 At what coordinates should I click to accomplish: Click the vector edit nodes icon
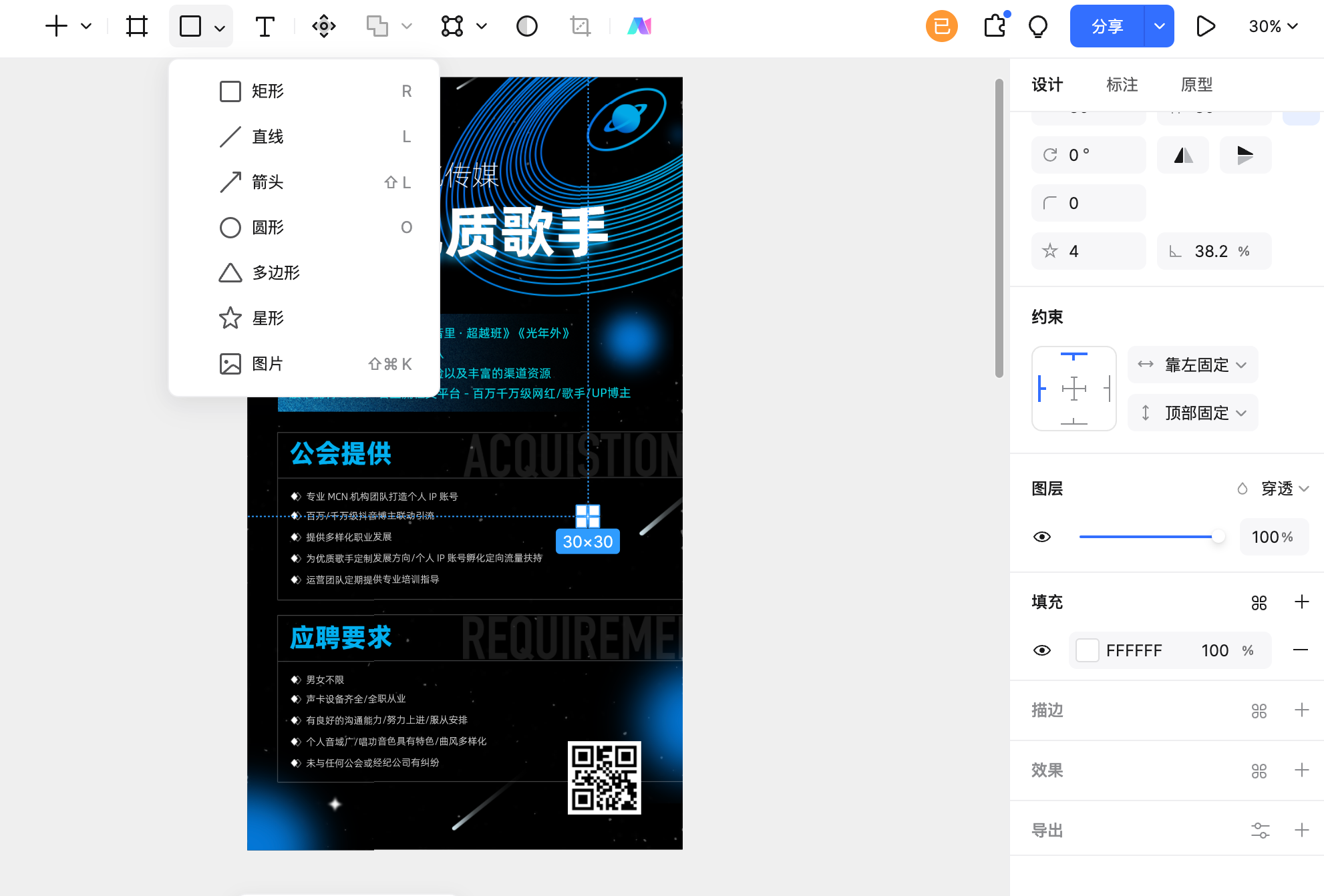(452, 26)
